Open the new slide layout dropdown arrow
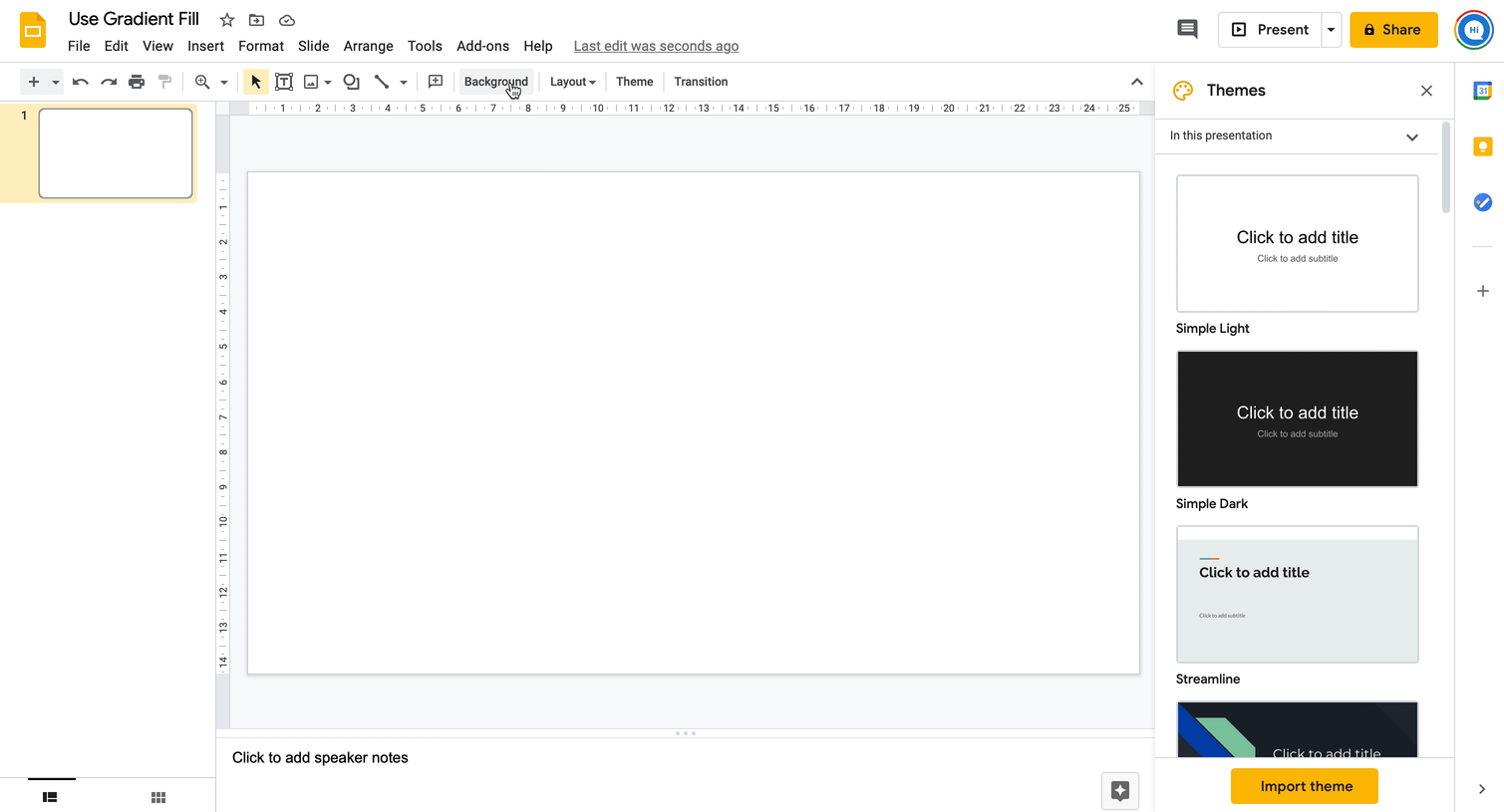This screenshot has height=812, width=1504. coord(56,82)
